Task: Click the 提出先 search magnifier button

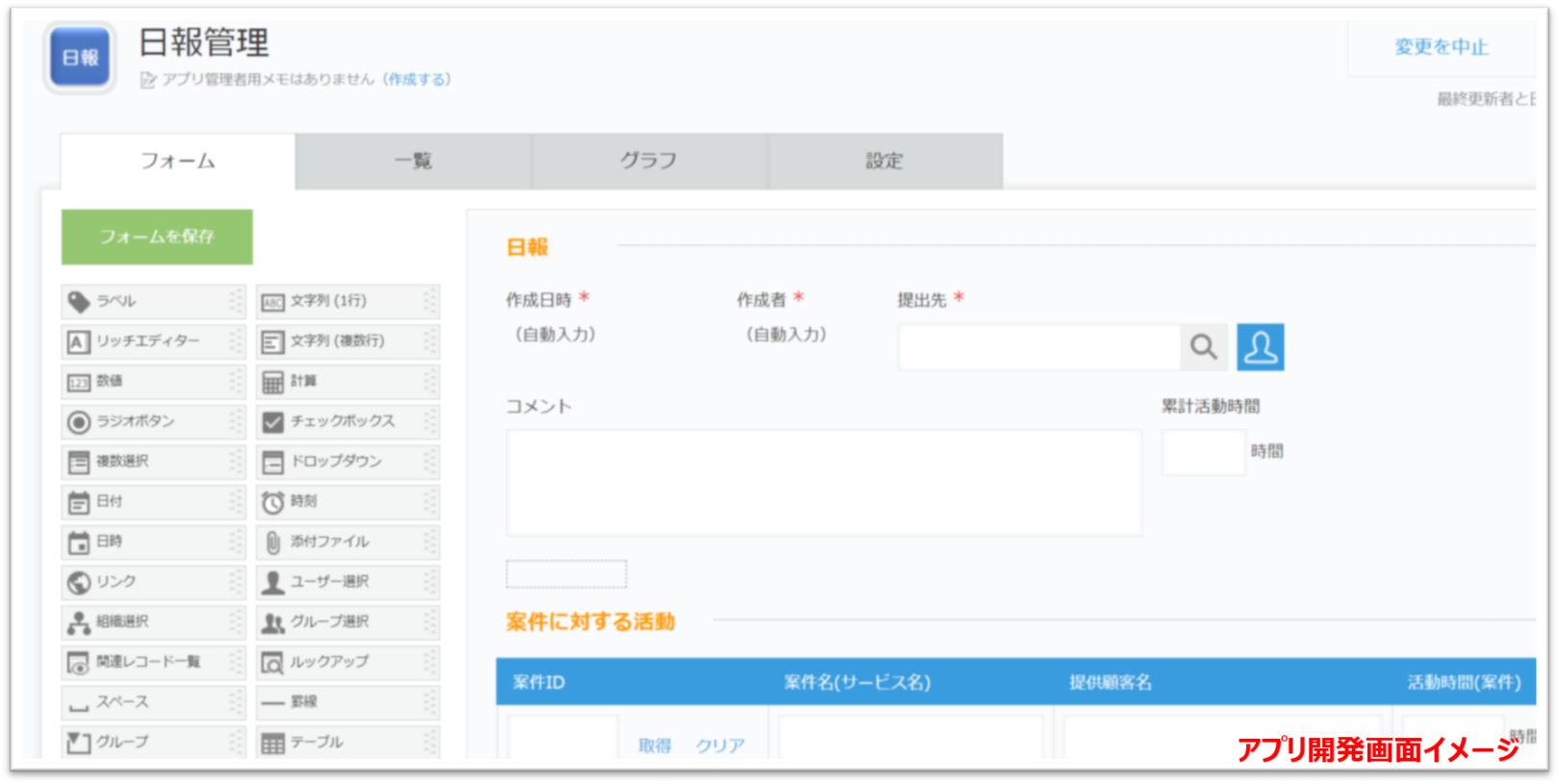Action: point(1204,347)
